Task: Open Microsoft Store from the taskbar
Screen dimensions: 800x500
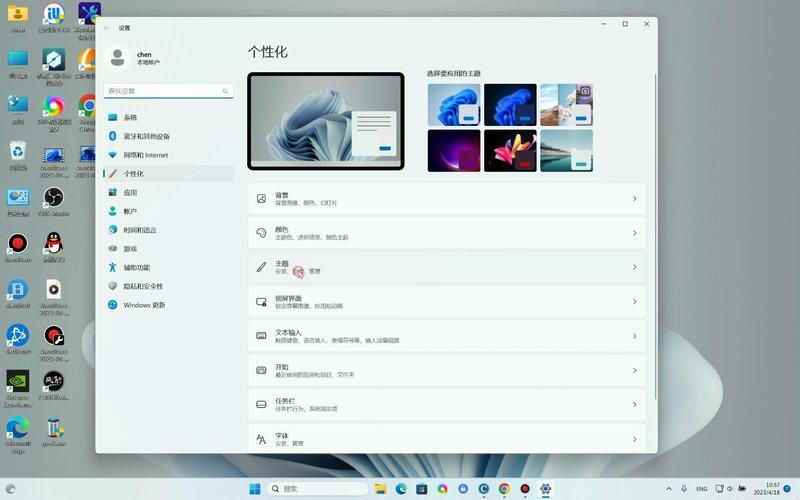Action: (422, 489)
